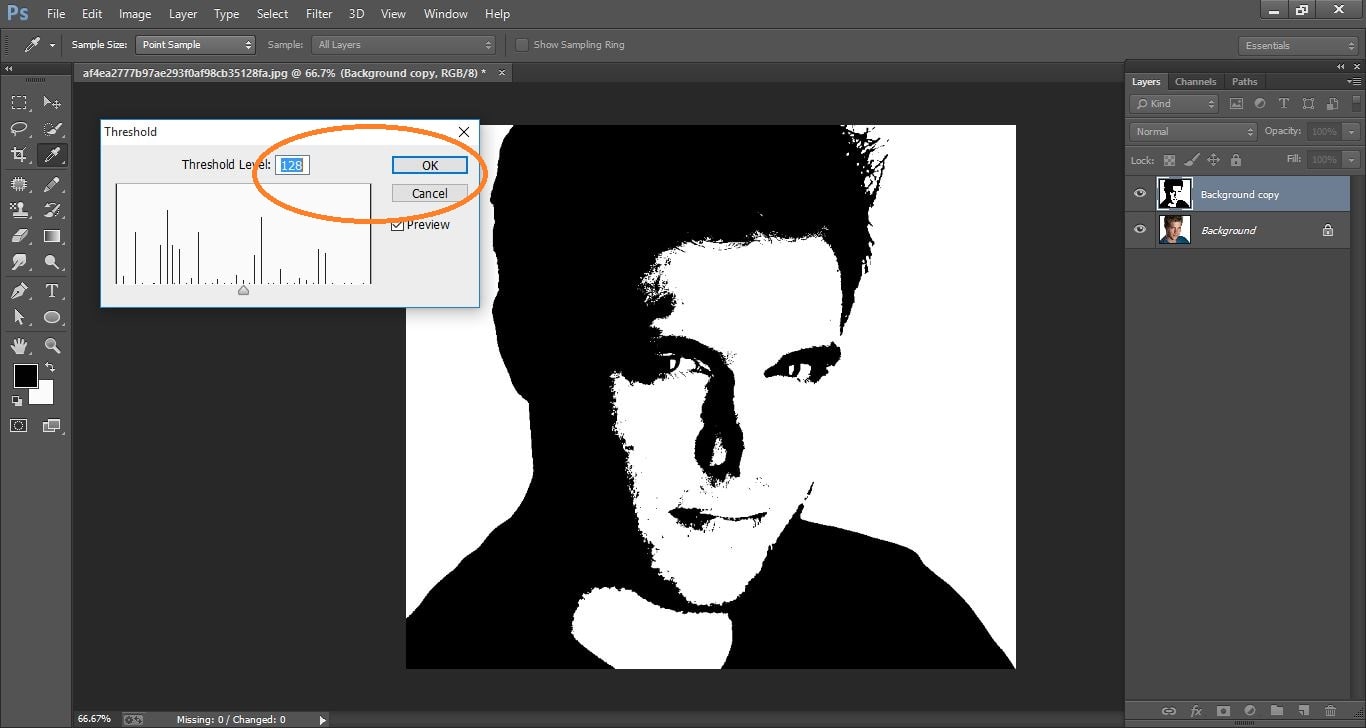The width and height of the screenshot is (1366, 728).
Task: Open the Sample Size dropdown
Action: point(196,44)
